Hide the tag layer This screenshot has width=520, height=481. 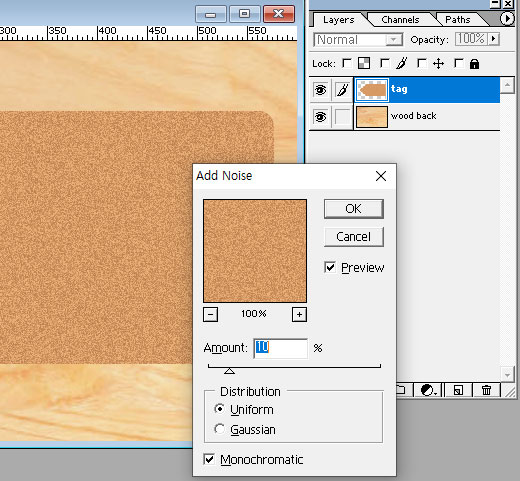(x=320, y=90)
